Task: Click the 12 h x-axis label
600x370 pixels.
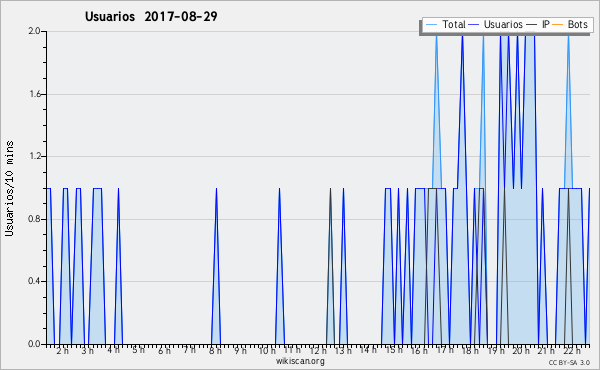Action: pyautogui.click(x=318, y=351)
